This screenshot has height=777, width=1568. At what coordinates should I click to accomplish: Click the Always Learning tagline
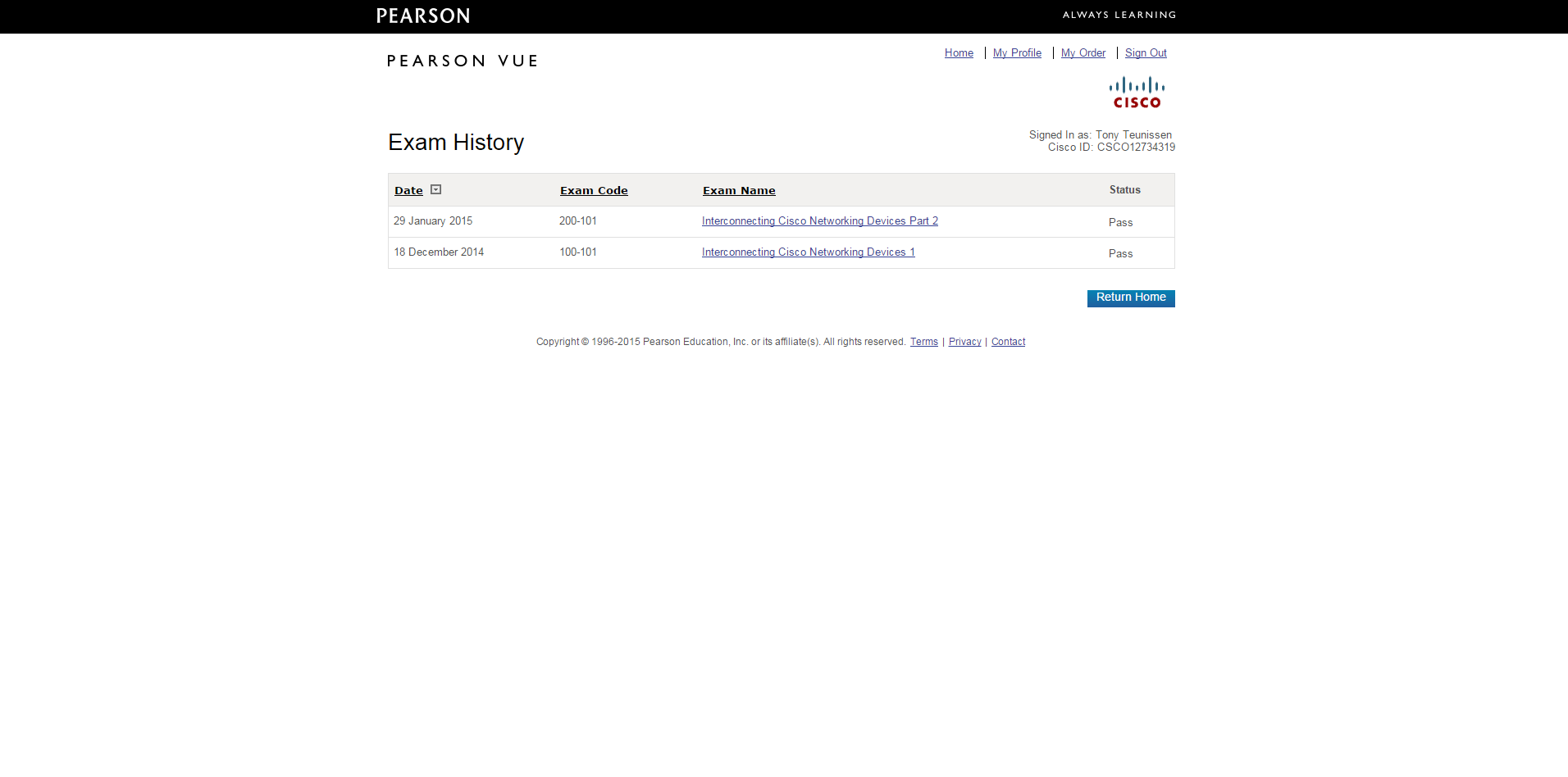[x=1119, y=15]
